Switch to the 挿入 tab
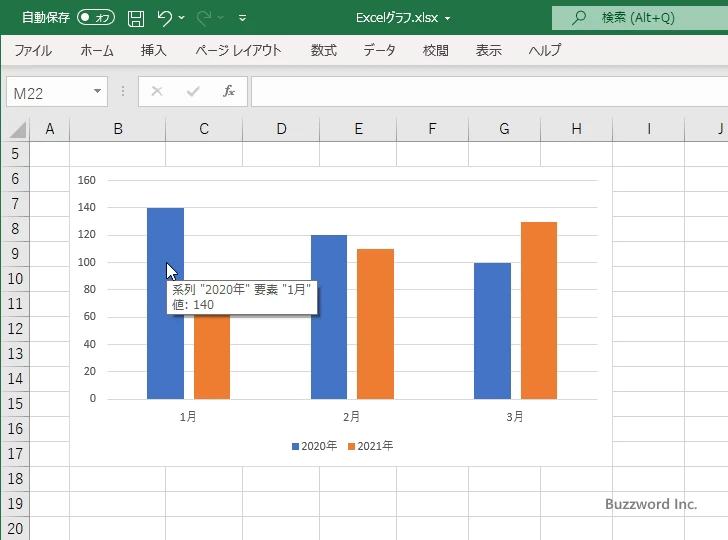728x540 pixels. pyautogui.click(x=154, y=50)
